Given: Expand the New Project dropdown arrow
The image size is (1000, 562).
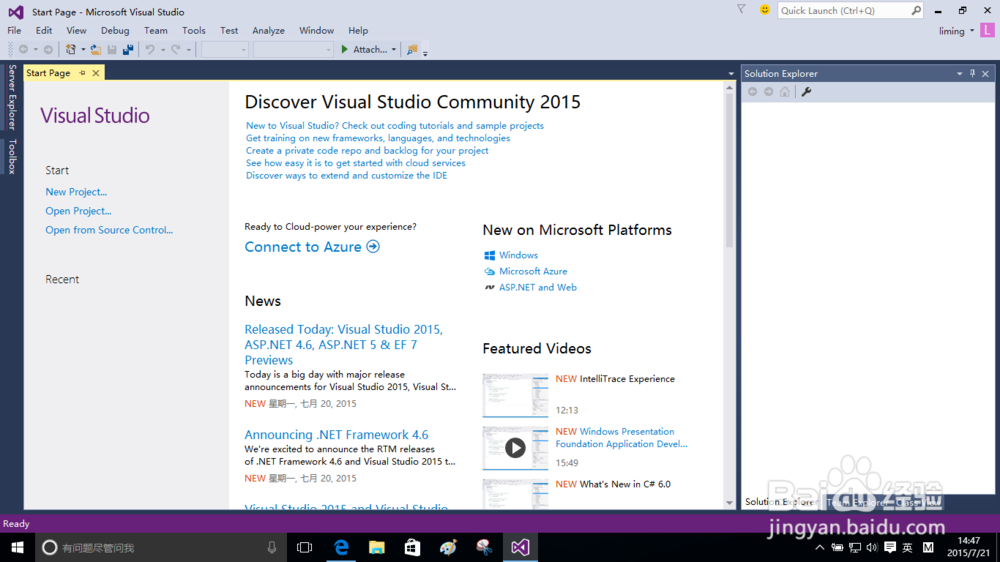Looking at the screenshot, I should (x=83, y=50).
